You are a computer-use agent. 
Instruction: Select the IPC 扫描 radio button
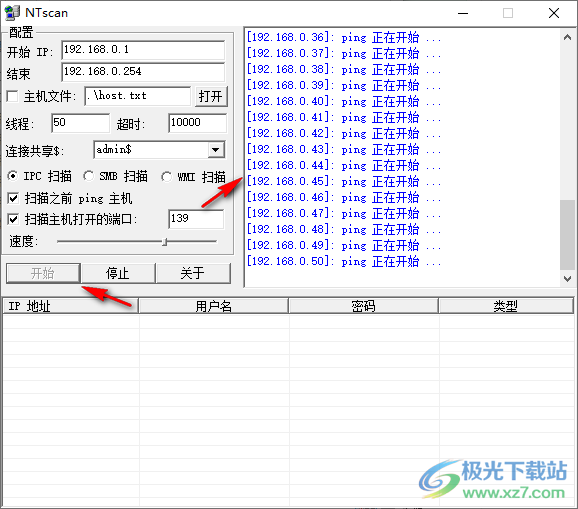point(13,176)
